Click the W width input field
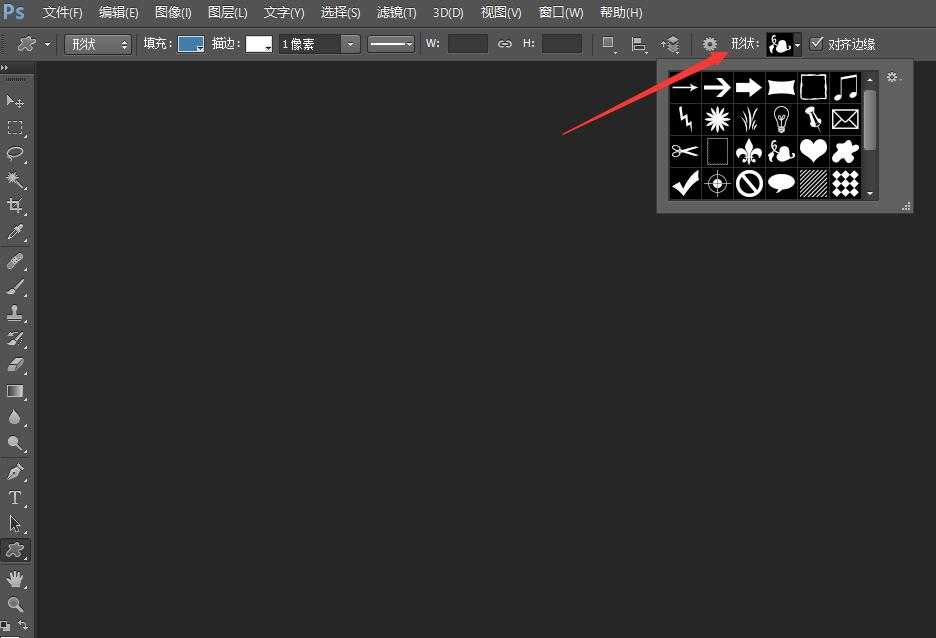 pos(468,44)
